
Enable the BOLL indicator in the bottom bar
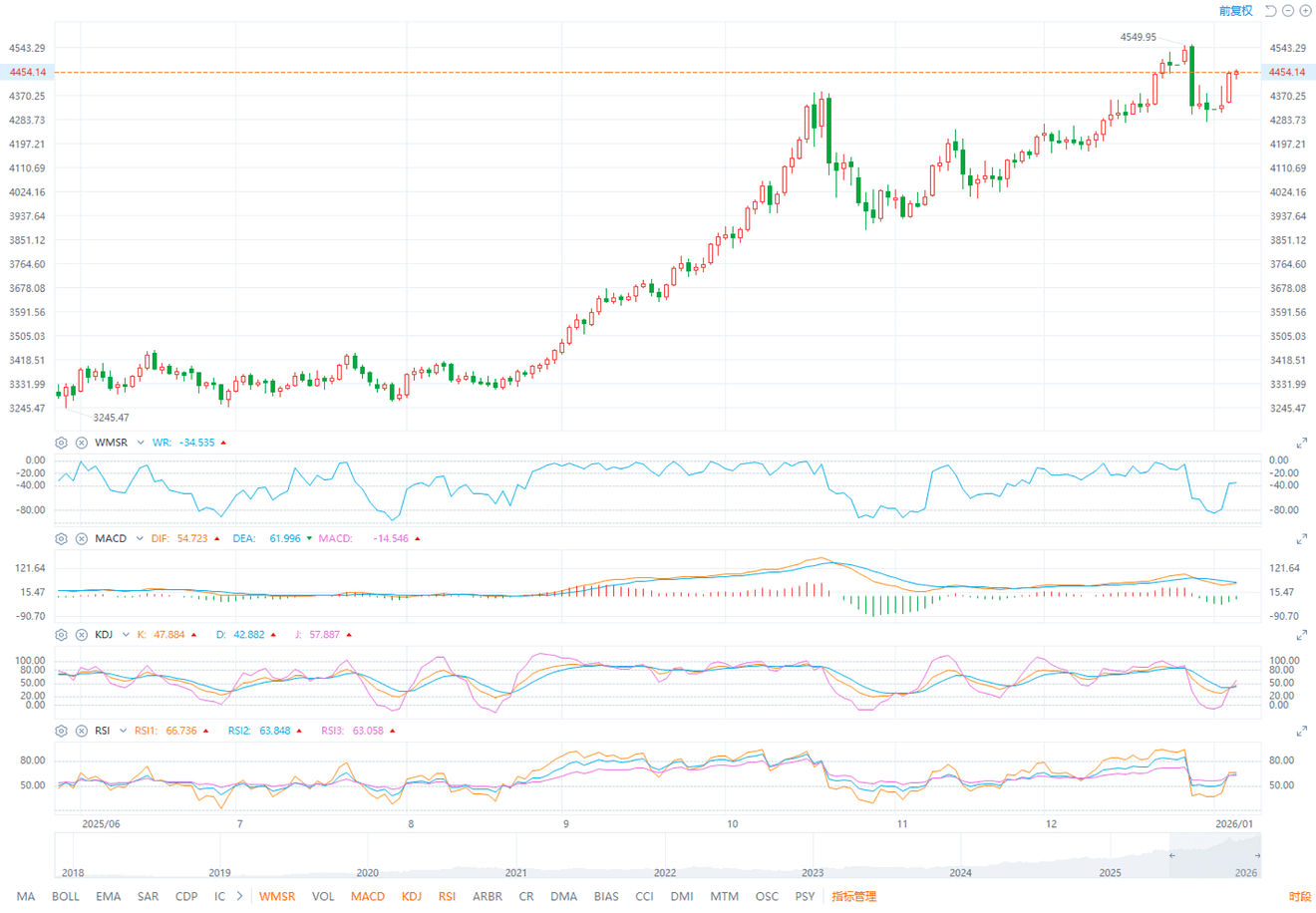pyautogui.click(x=65, y=896)
